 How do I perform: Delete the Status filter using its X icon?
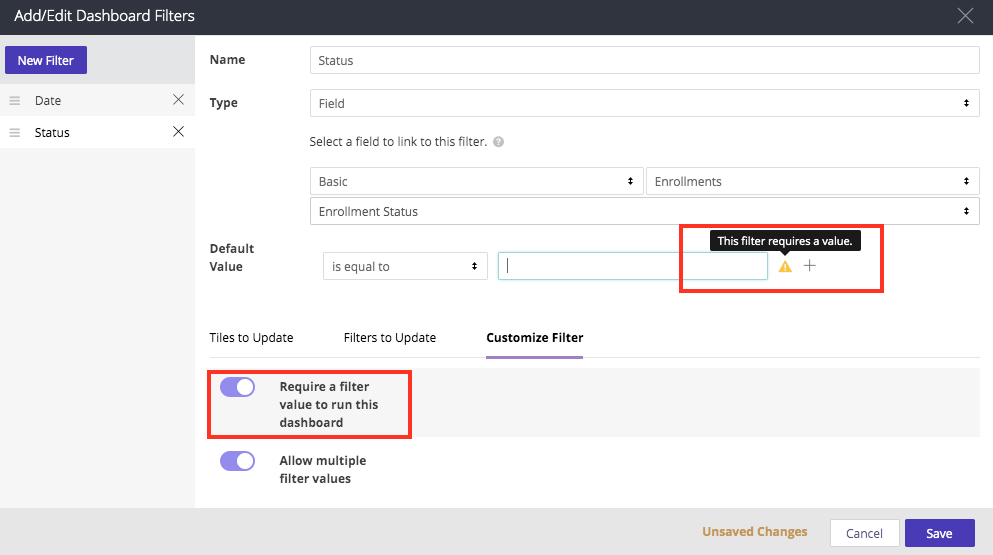pyautogui.click(x=178, y=132)
